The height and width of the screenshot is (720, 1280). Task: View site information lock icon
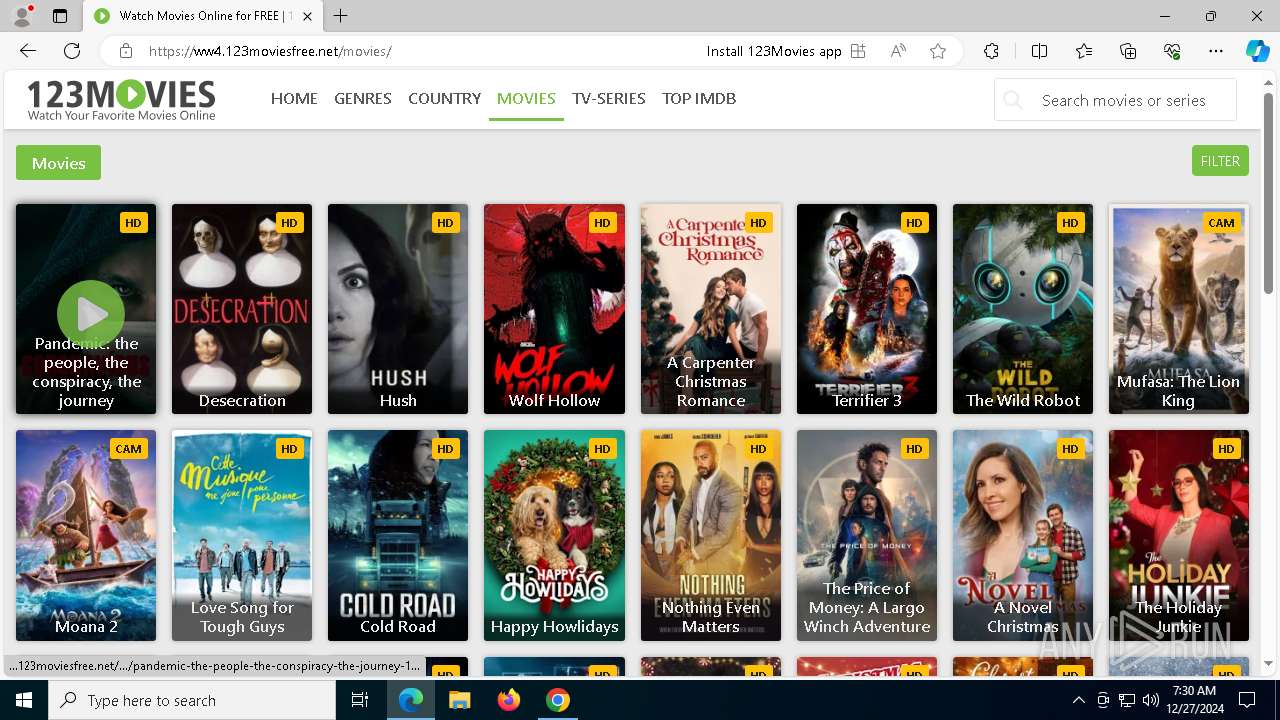click(x=125, y=51)
